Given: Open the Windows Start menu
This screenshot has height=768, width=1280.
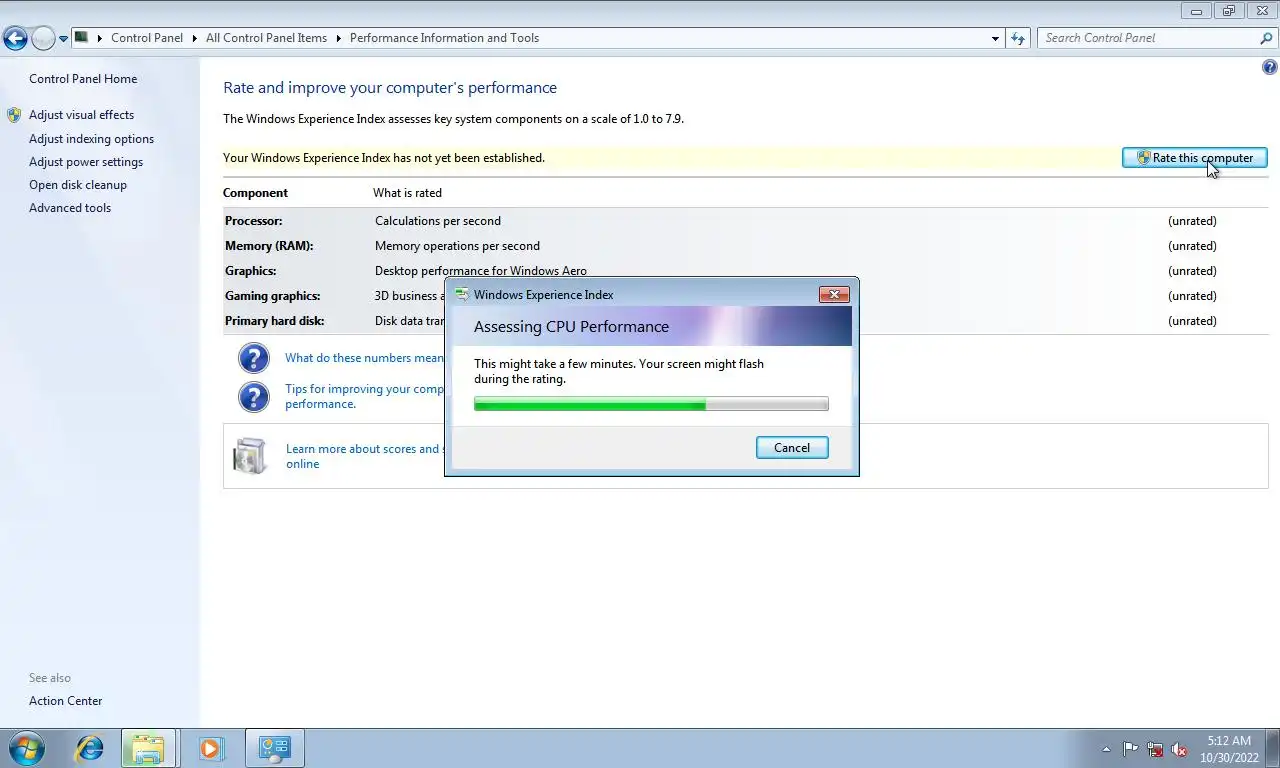Looking at the screenshot, I should [x=26, y=748].
